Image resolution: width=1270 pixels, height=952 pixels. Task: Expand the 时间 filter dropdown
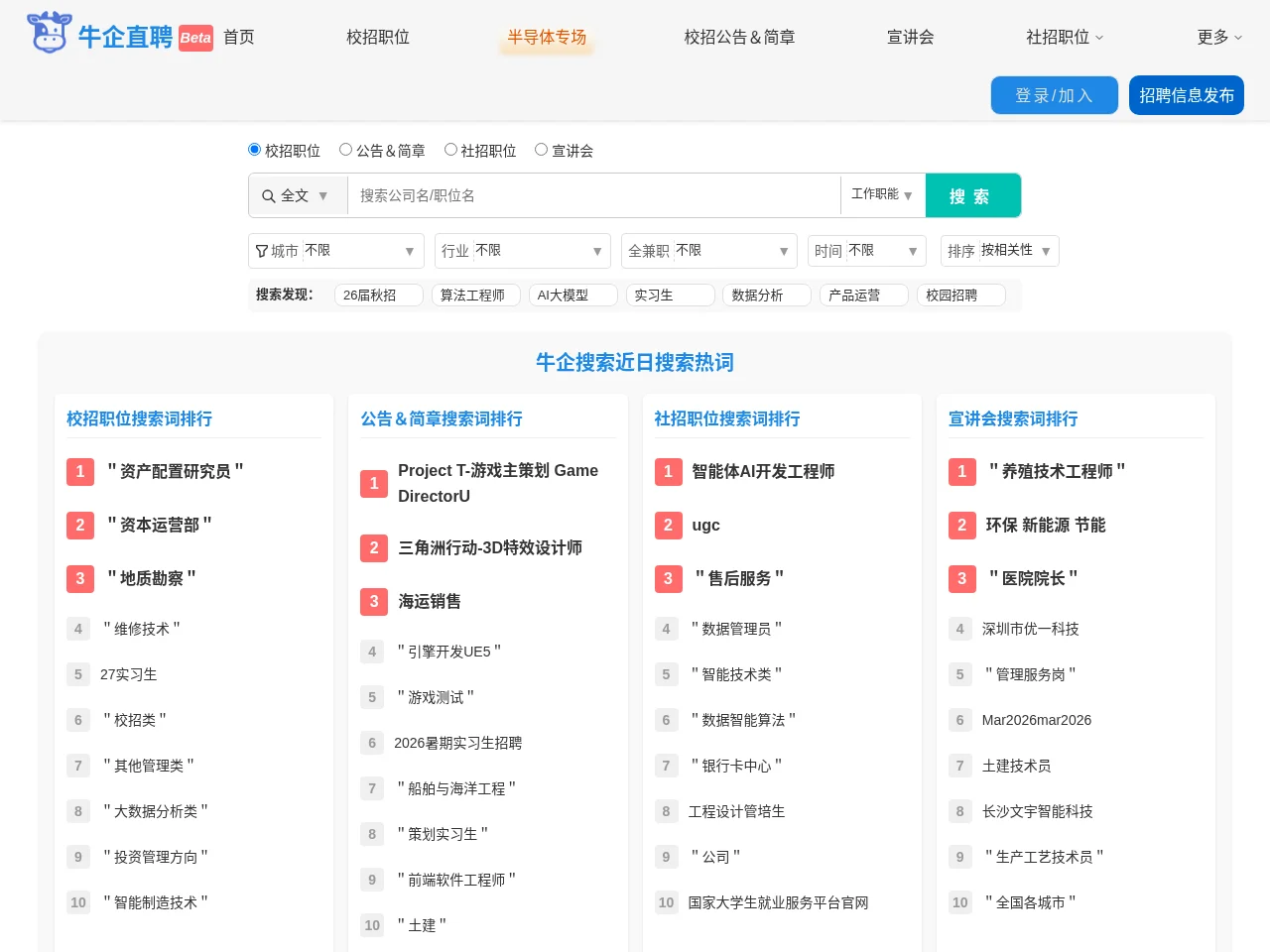pyautogui.click(x=867, y=251)
